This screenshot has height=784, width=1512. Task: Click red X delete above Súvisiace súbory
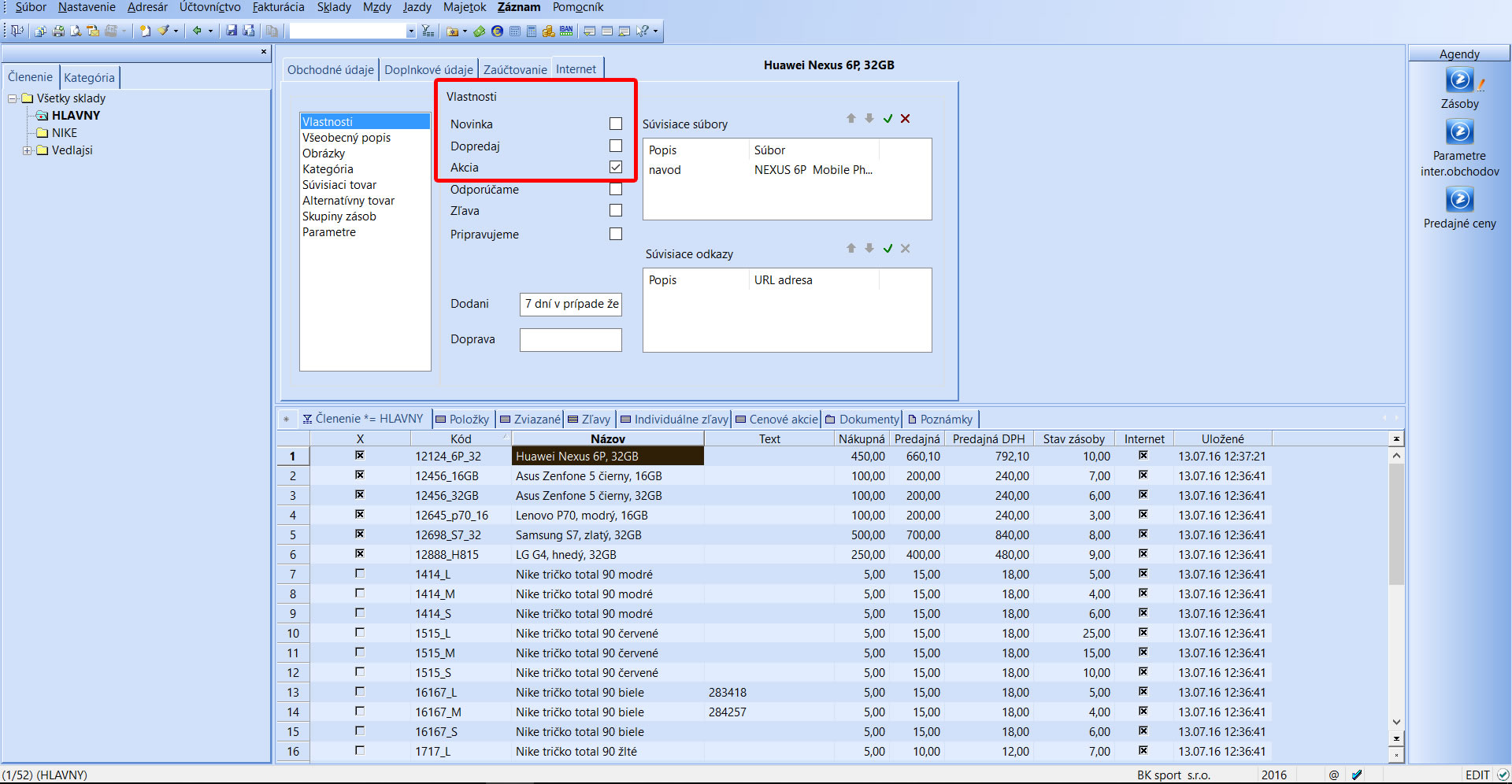[x=906, y=119]
